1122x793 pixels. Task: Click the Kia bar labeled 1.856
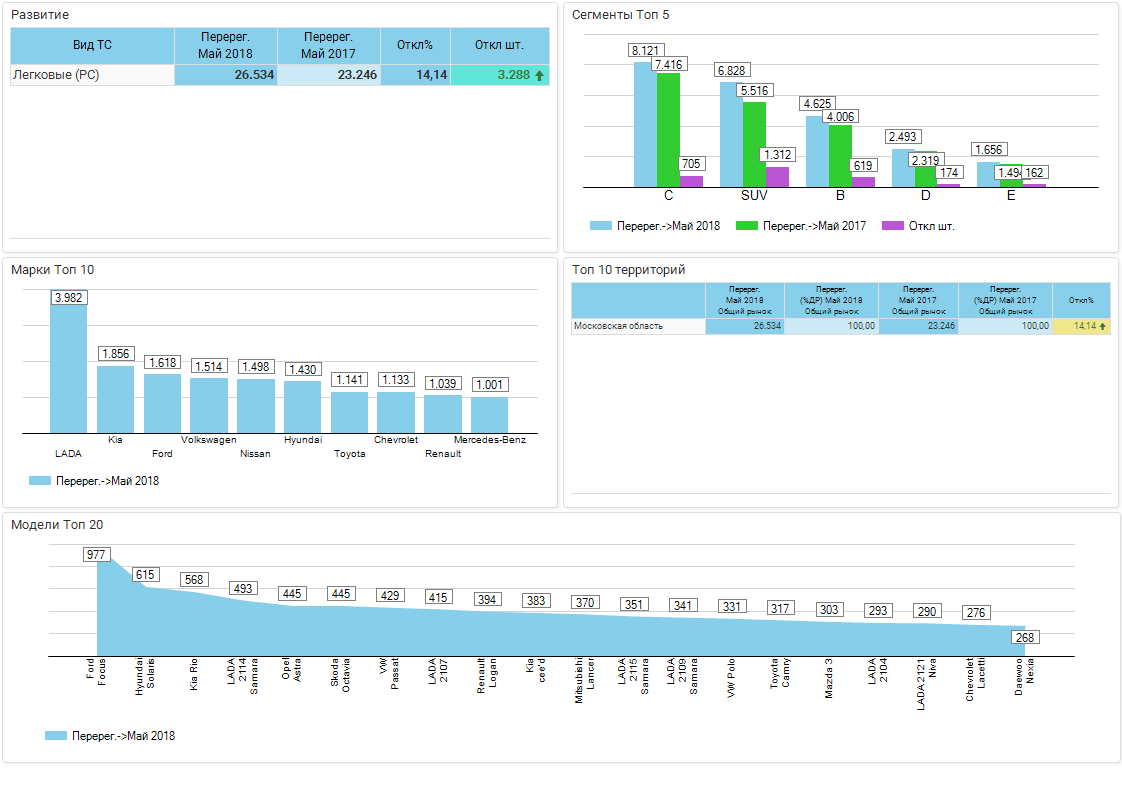click(x=115, y=400)
